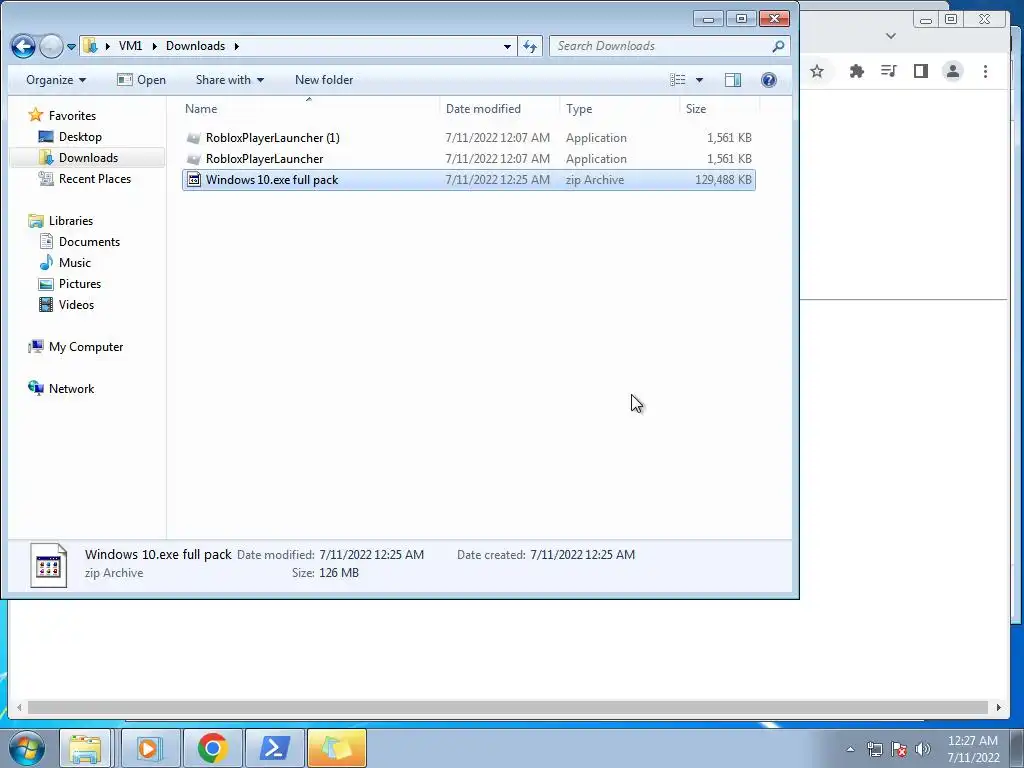Click Windows 10.exe full pack zip icon

[x=193, y=180]
